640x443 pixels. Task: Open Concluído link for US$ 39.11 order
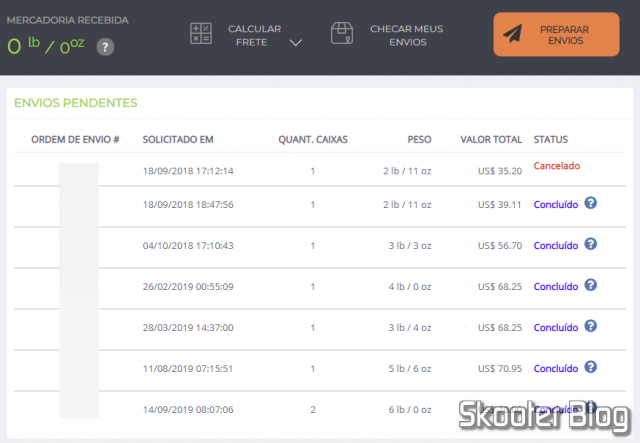556,205
